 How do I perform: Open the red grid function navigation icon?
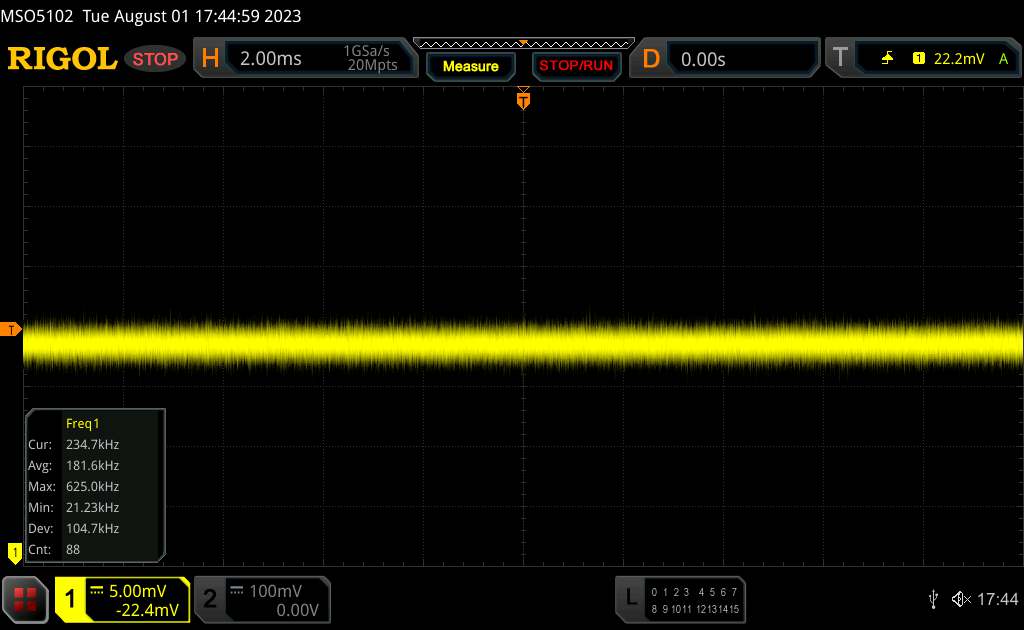25,599
